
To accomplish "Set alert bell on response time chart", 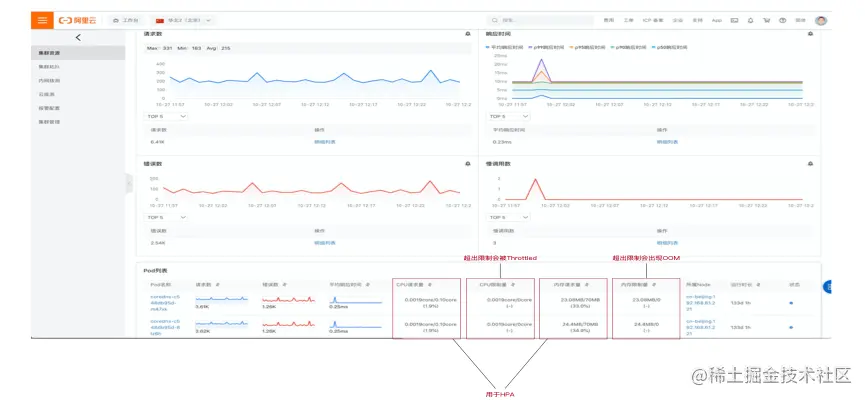I will point(810,34).
